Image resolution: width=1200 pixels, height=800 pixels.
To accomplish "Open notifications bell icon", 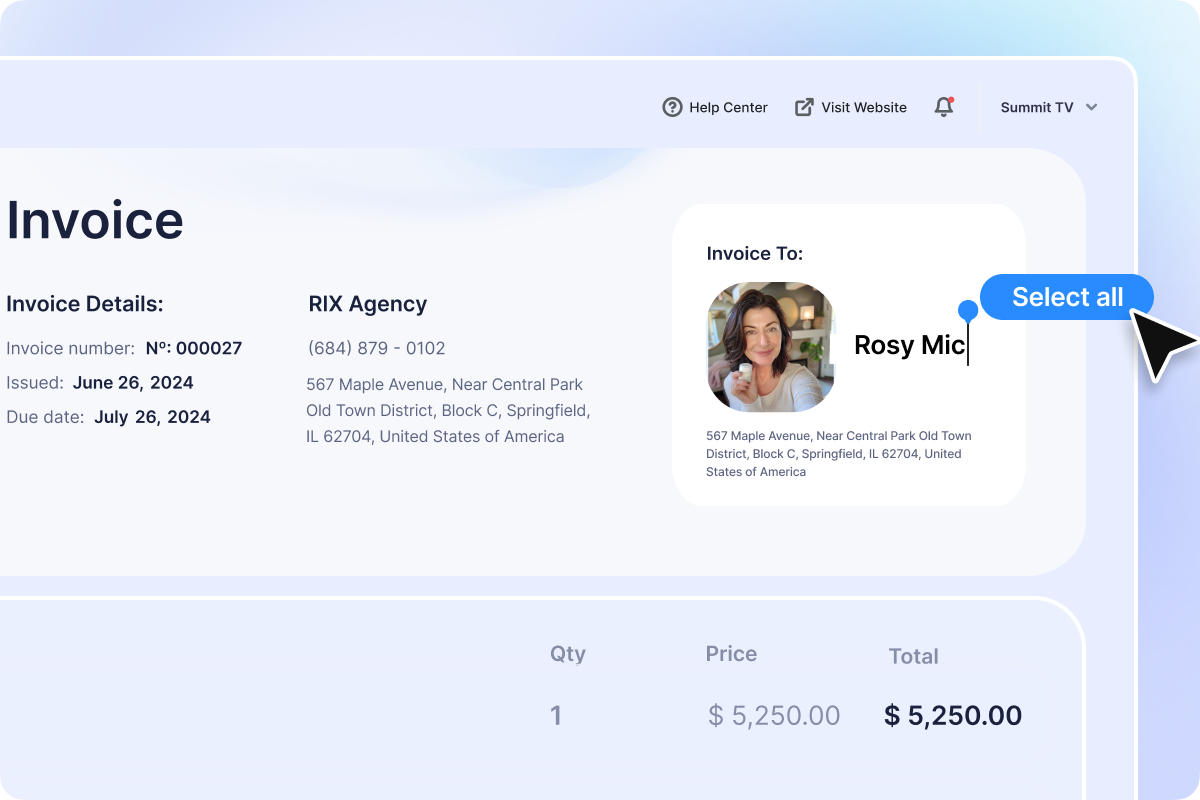I will [x=944, y=107].
